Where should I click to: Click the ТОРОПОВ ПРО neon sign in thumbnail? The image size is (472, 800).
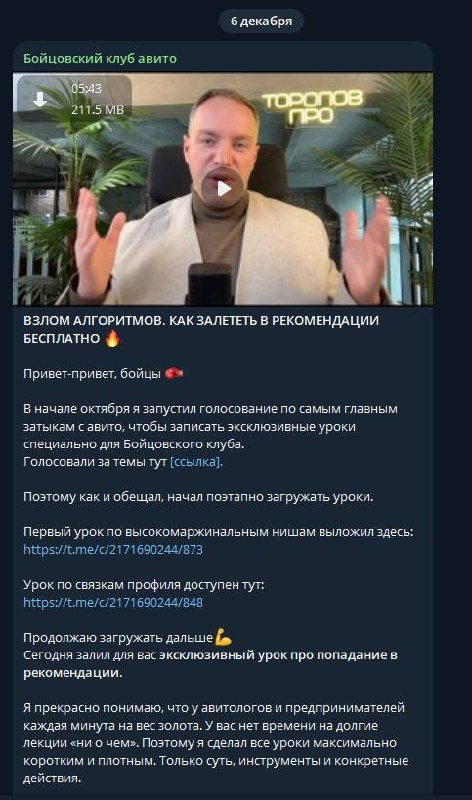point(312,106)
